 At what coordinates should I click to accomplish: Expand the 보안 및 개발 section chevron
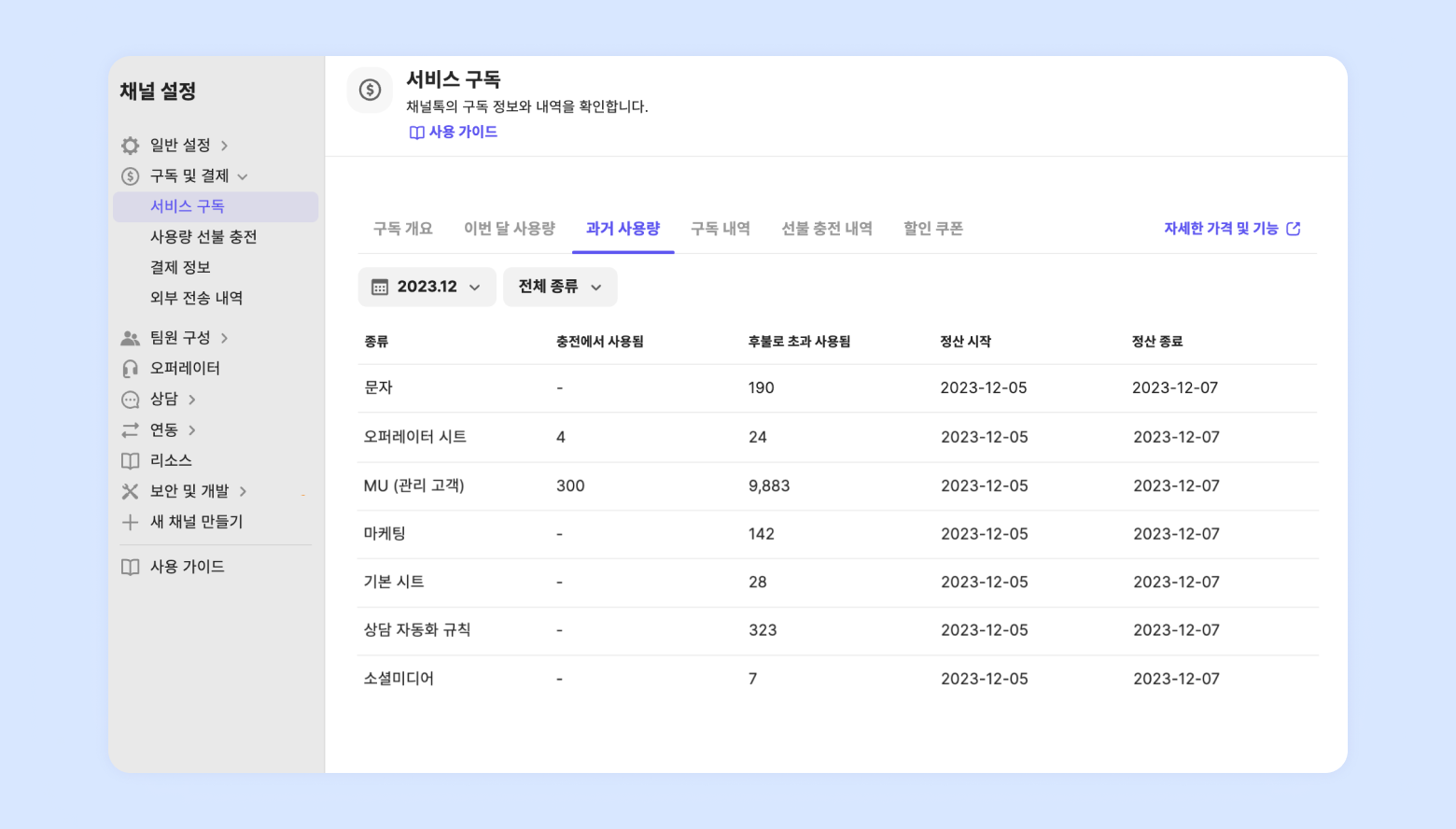[243, 491]
